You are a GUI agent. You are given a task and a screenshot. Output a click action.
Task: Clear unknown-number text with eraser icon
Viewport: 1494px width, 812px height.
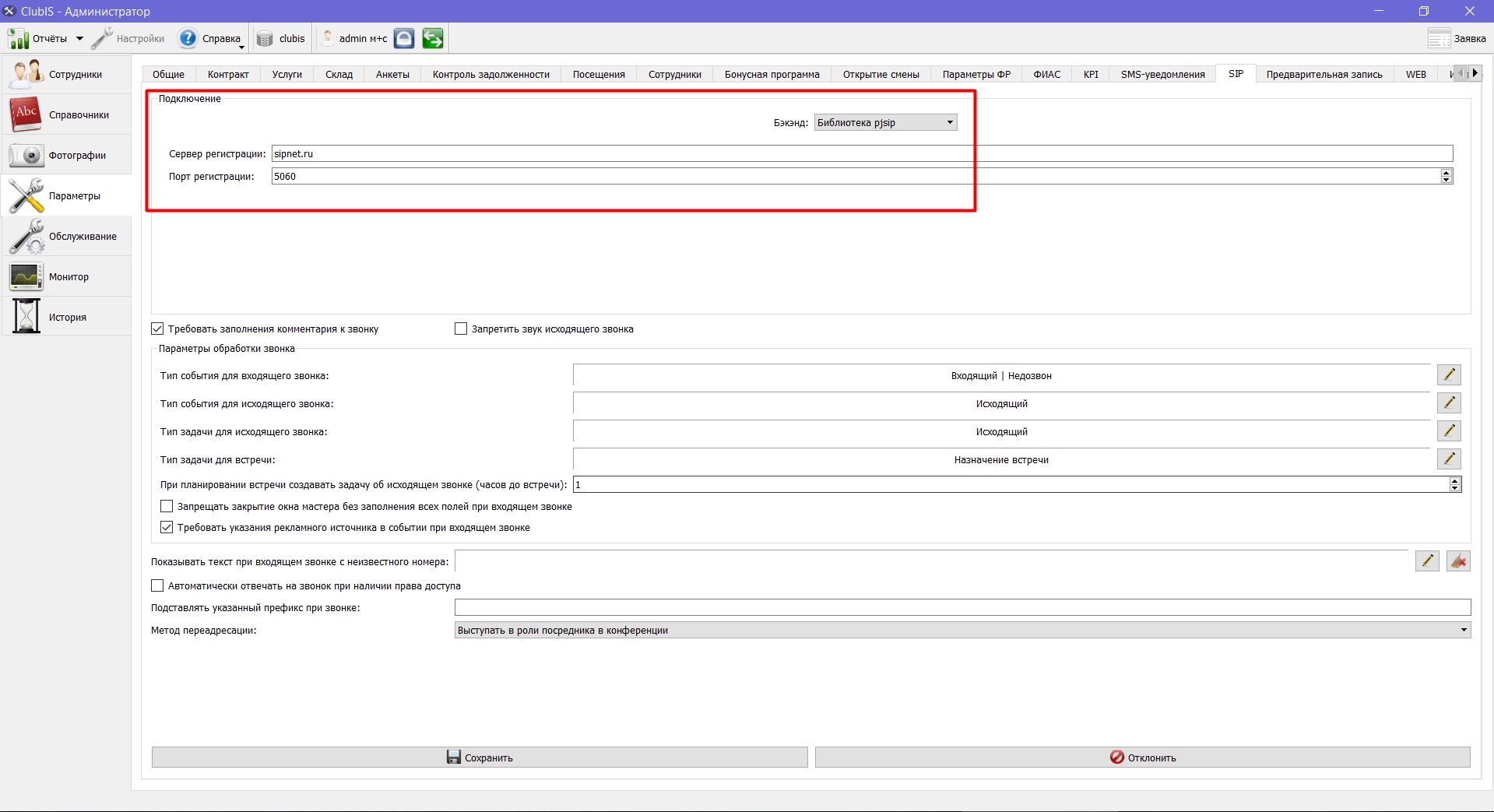(x=1458, y=561)
